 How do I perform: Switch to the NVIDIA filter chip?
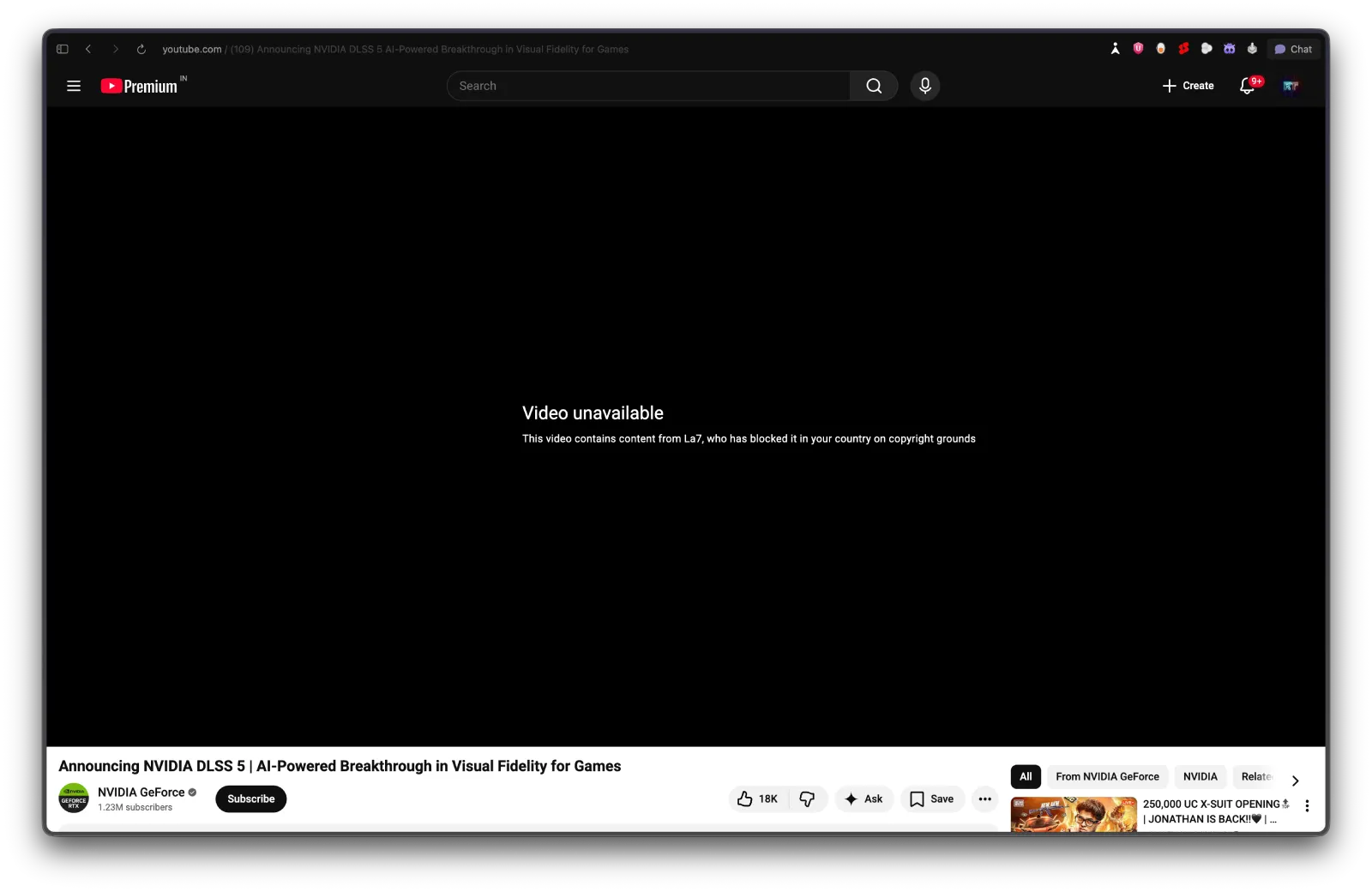pos(1200,776)
